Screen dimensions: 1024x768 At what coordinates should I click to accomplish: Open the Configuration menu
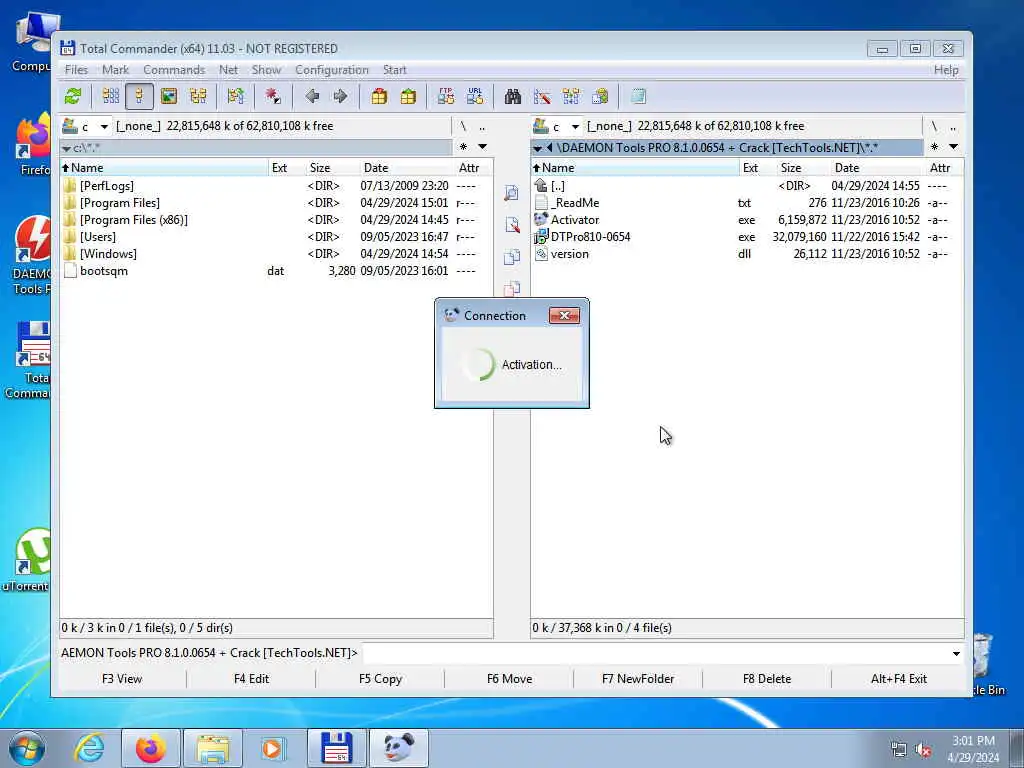point(332,70)
